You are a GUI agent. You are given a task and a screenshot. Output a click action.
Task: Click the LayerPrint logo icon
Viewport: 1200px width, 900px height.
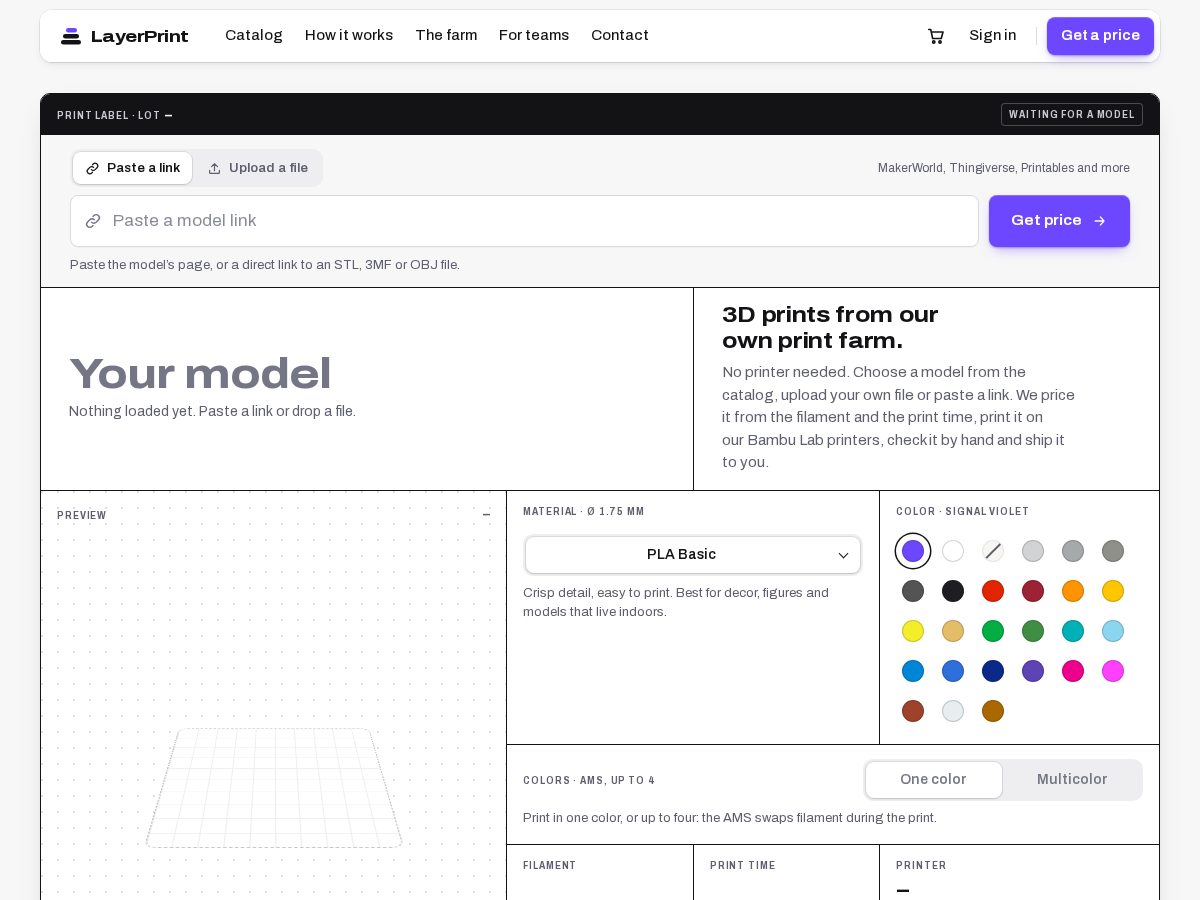(71, 36)
